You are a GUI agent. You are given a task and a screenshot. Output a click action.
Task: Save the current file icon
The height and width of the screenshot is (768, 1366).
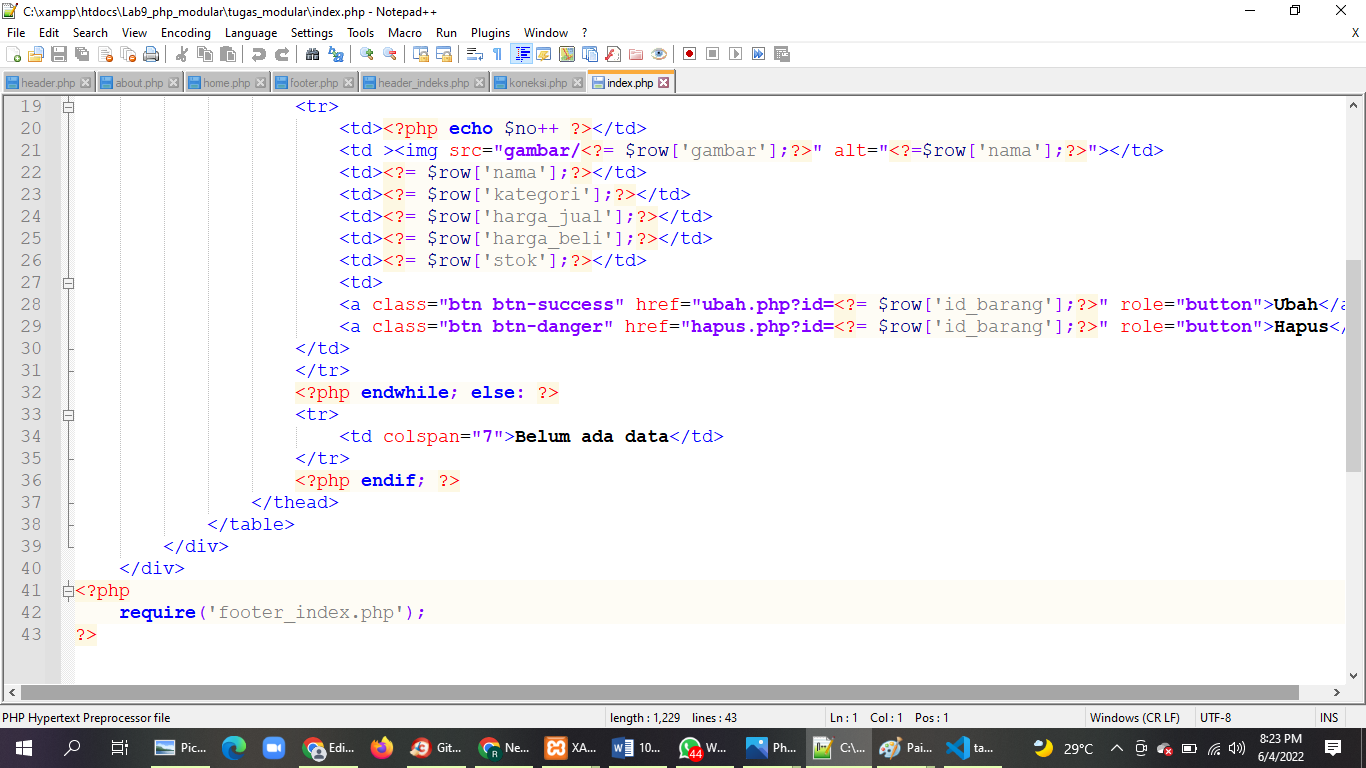point(59,54)
